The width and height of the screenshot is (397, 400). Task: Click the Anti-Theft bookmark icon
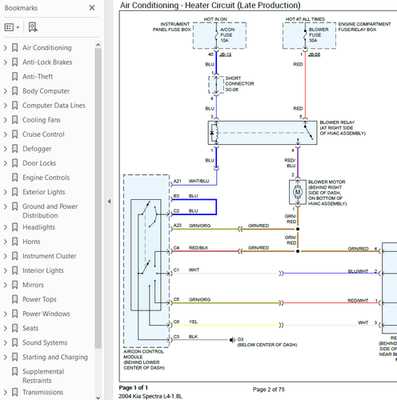pyautogui.click(x=15, y=76)
